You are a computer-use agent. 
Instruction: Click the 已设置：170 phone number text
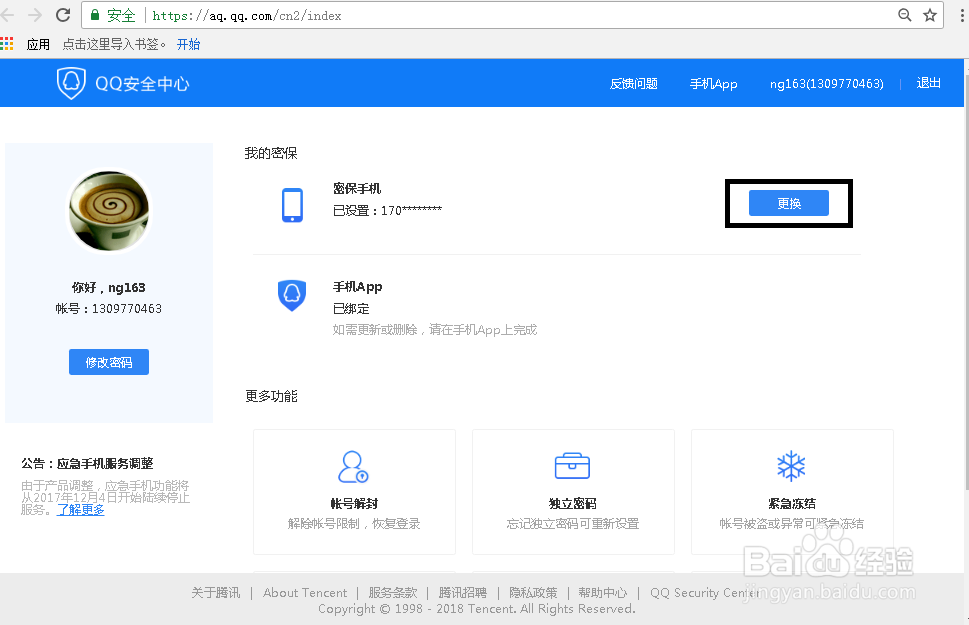(387, 210)
